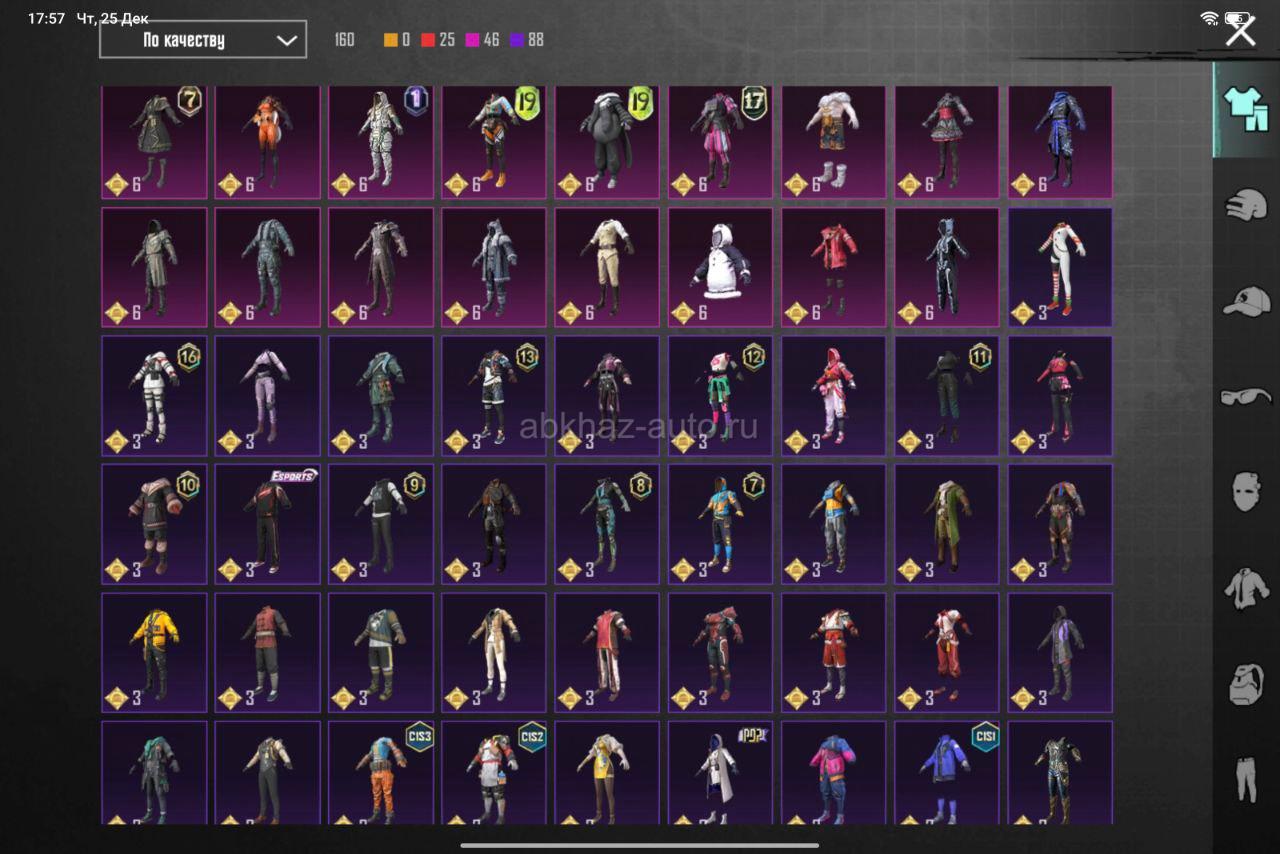Viewport: 1280px width, 854px height.
Task: Close the inventory with the X icon
Action: tap(1241, 31)
